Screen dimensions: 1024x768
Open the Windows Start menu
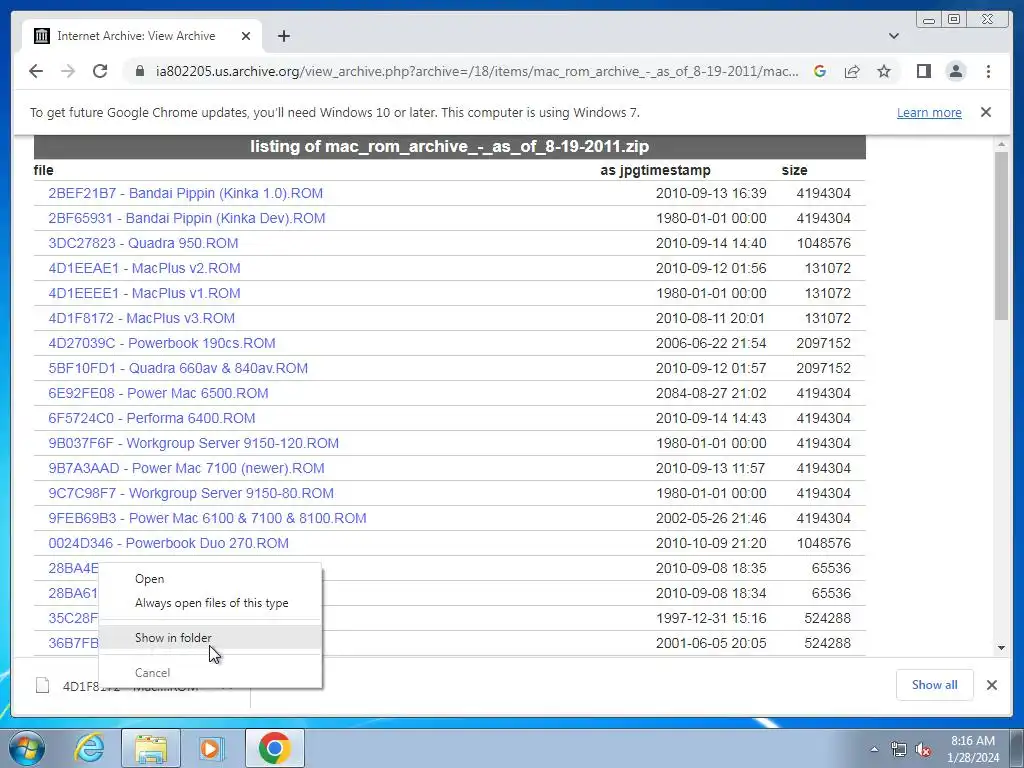[26, 748]
